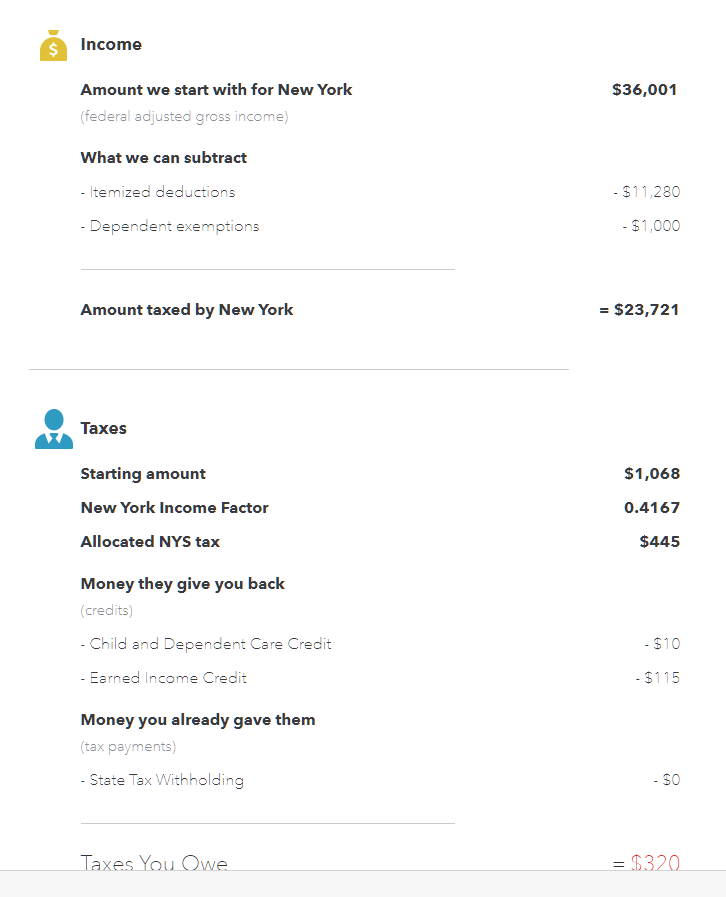The image size is (726, 897).
Task: Click the Itemized deductions line
Action: (158, 192)
